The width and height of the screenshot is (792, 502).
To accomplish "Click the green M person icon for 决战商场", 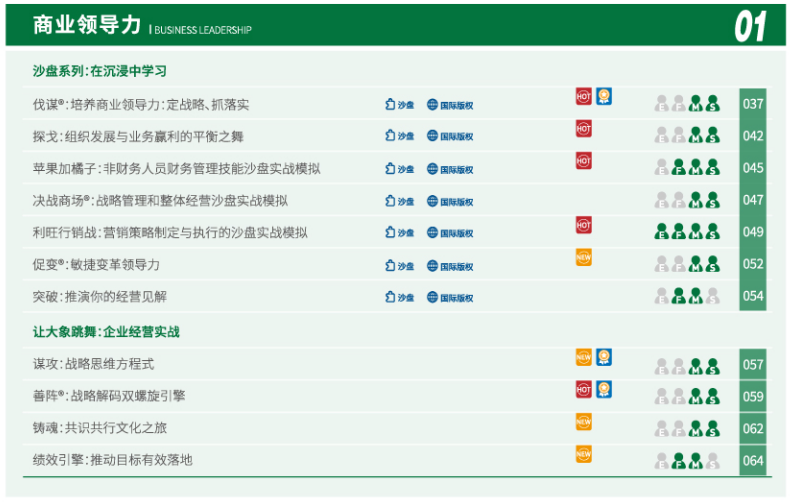I will [x=696, y=200].
